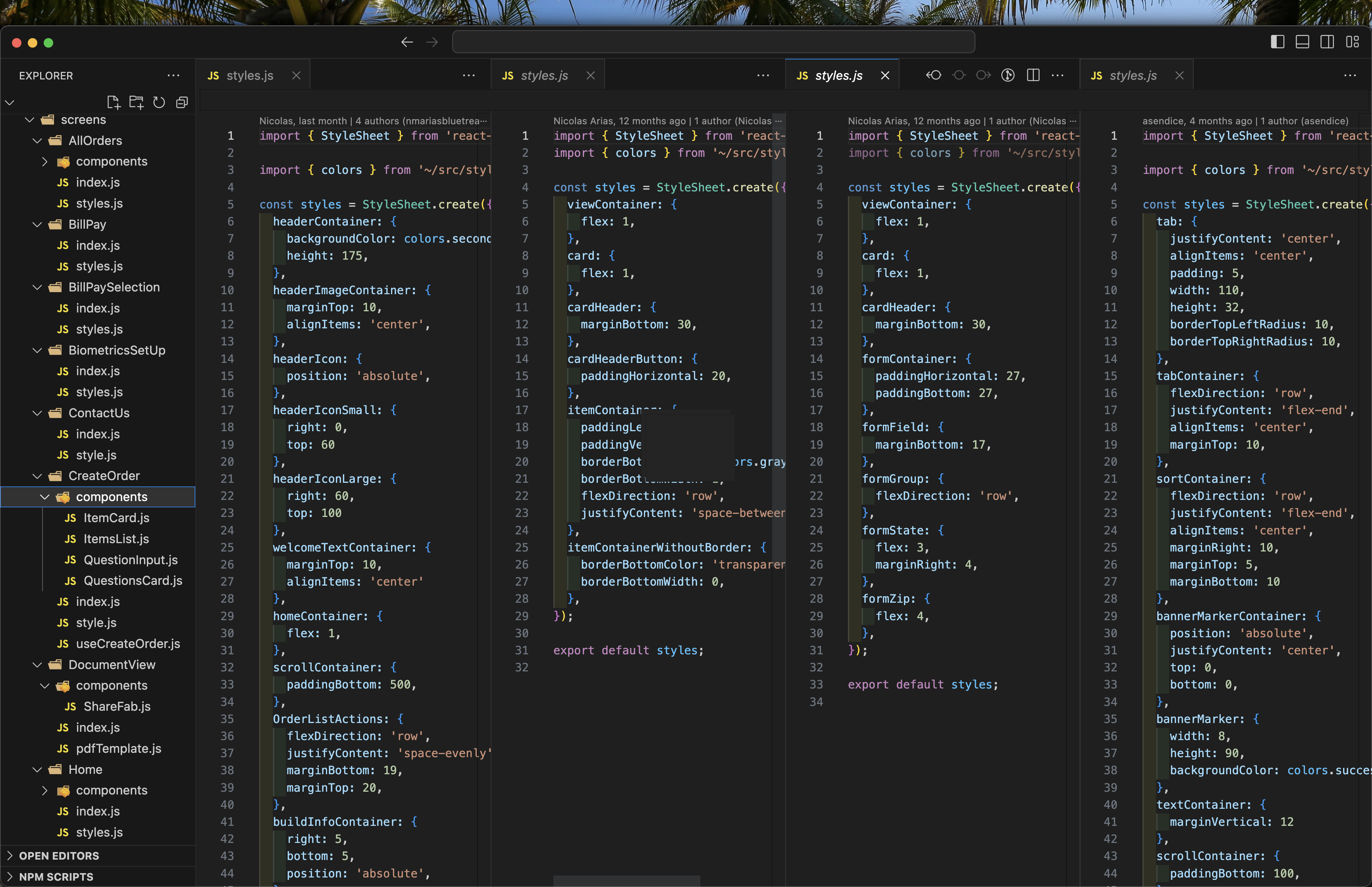The image size is (1372, 887).
Task: Open the split editor right icon
Action: pyautogui.click(x=1033, y=75)
